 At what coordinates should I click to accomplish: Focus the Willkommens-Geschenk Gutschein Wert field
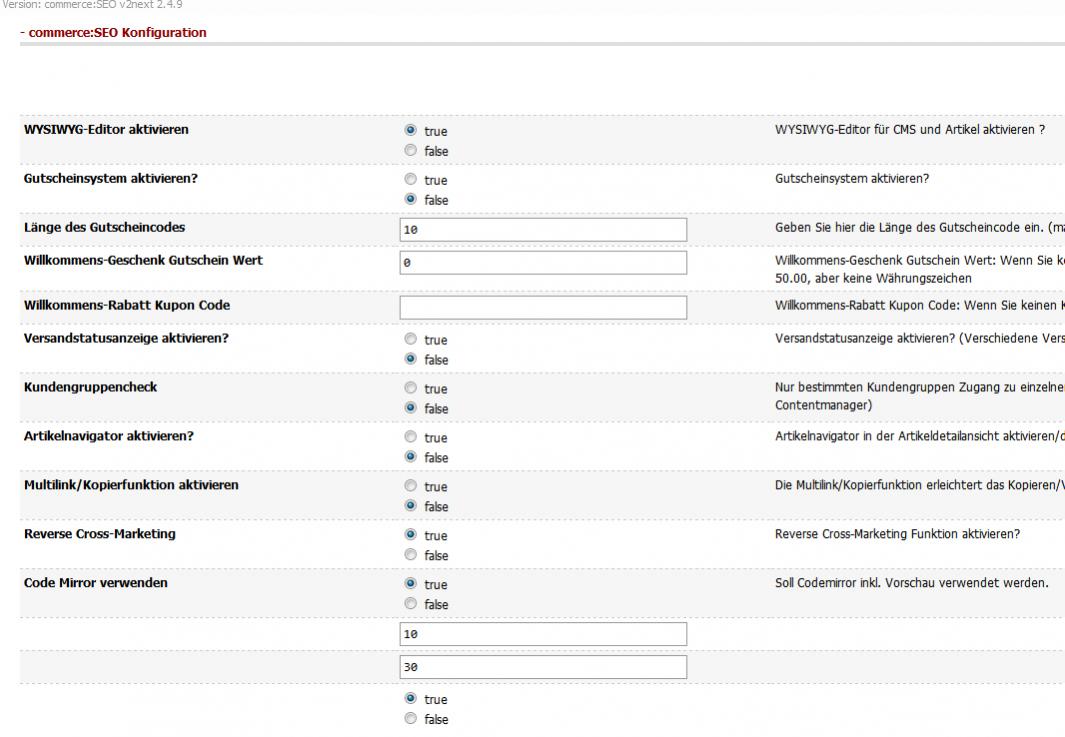coord(543,263)
